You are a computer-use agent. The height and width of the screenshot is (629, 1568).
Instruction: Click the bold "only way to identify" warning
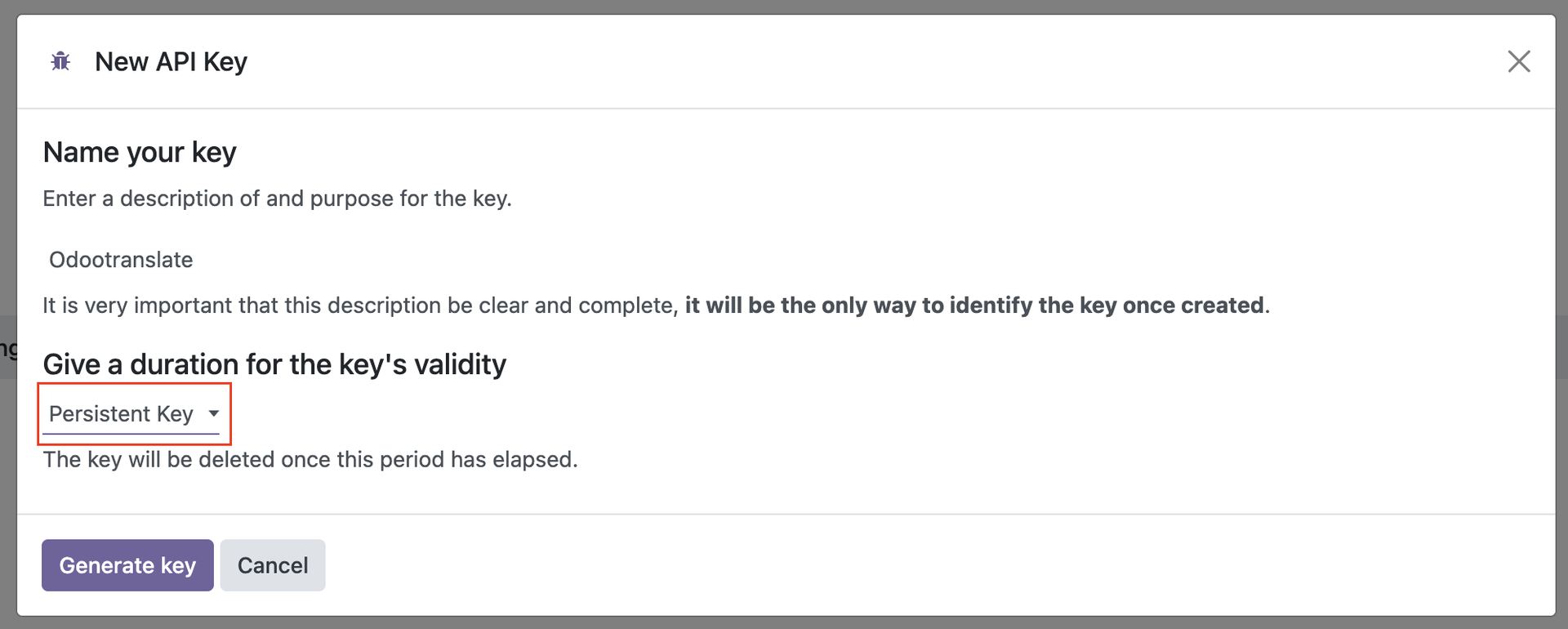[x=976, y=306]
